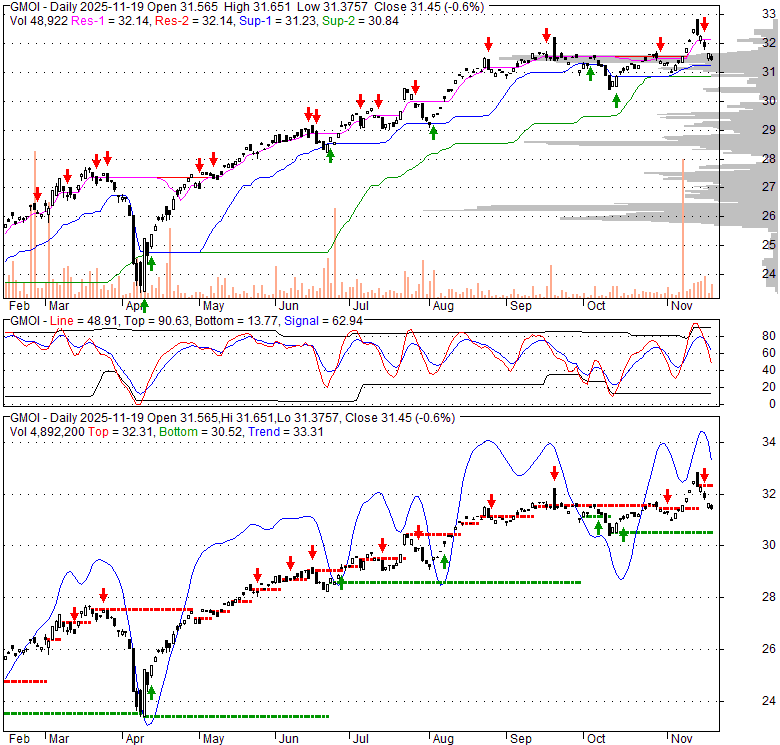Click the Aug month label under the top chart

tap(443, 306)
